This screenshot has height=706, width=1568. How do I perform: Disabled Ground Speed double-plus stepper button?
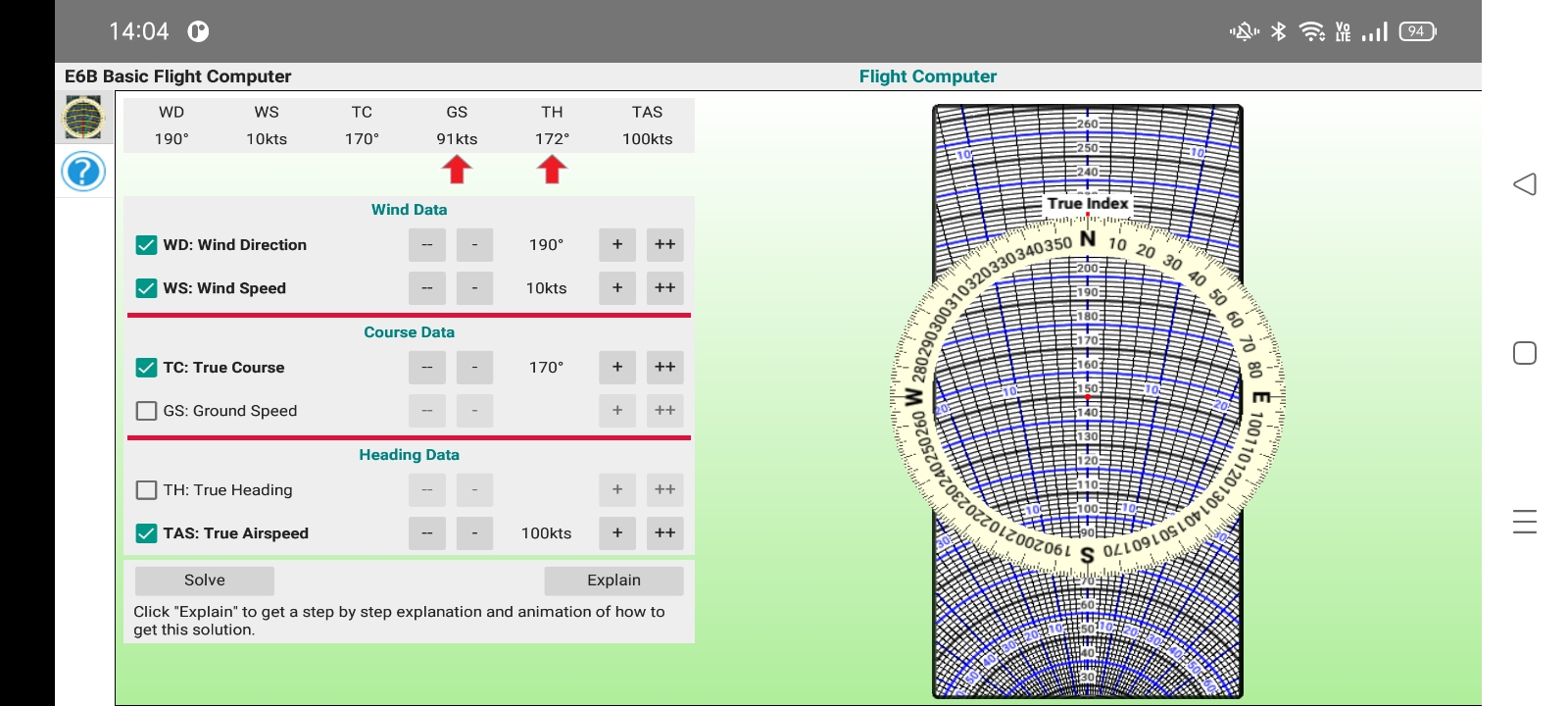665,411
